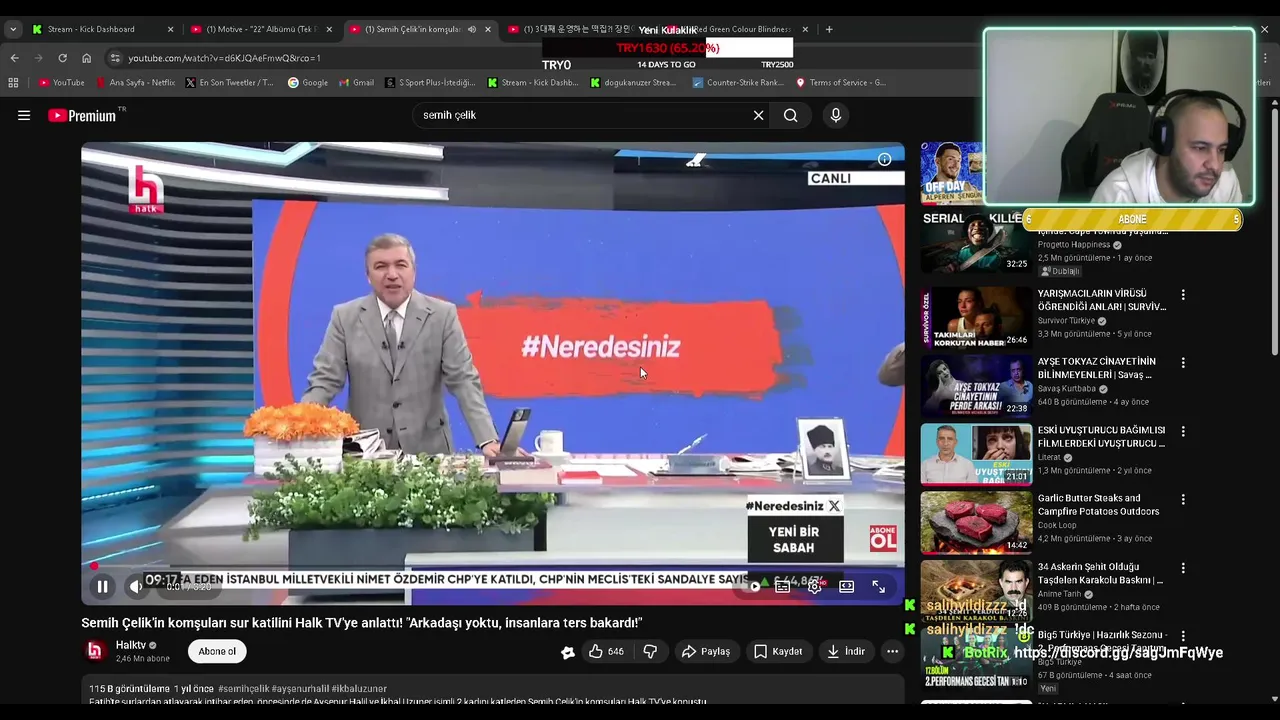1280x720 pixels.
Task: Click the address bar URL
Action: [224, 58]
